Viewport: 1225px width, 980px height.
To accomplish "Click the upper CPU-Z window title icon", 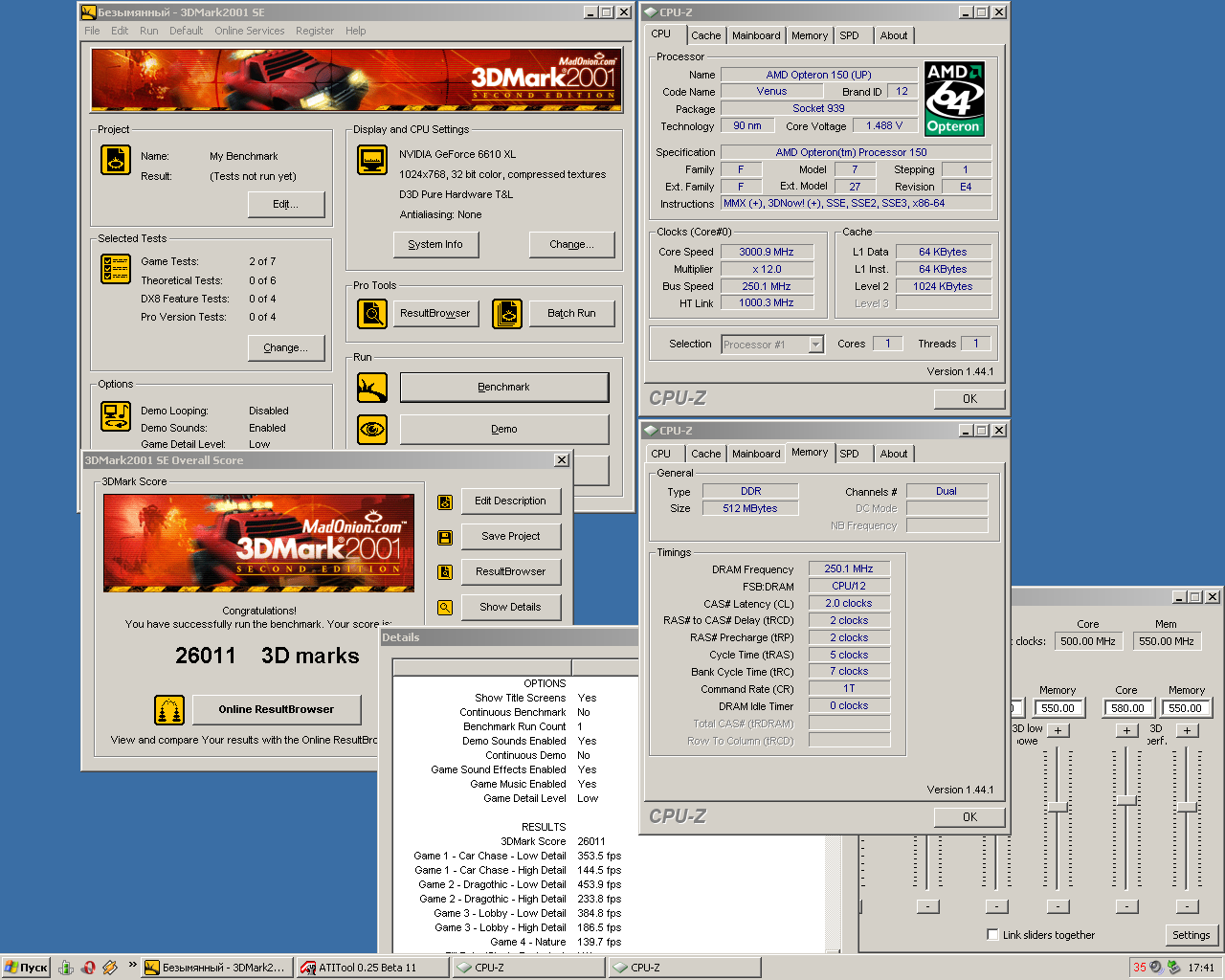I will (651, 12).
